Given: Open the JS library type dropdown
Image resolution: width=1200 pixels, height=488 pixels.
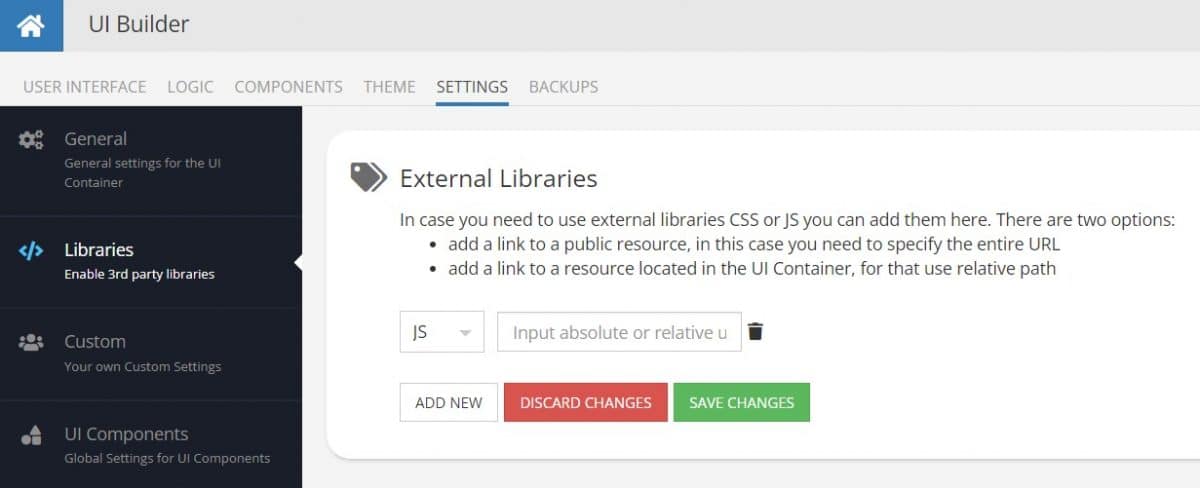Looking at the screenshot, I should pyautogui.click(x=442, y=332).
